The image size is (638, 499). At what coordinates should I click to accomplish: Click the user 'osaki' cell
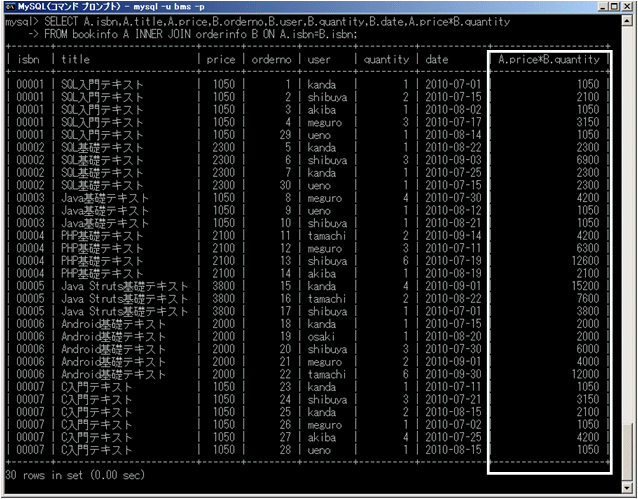pyautogui.click(x=321, y=336)
